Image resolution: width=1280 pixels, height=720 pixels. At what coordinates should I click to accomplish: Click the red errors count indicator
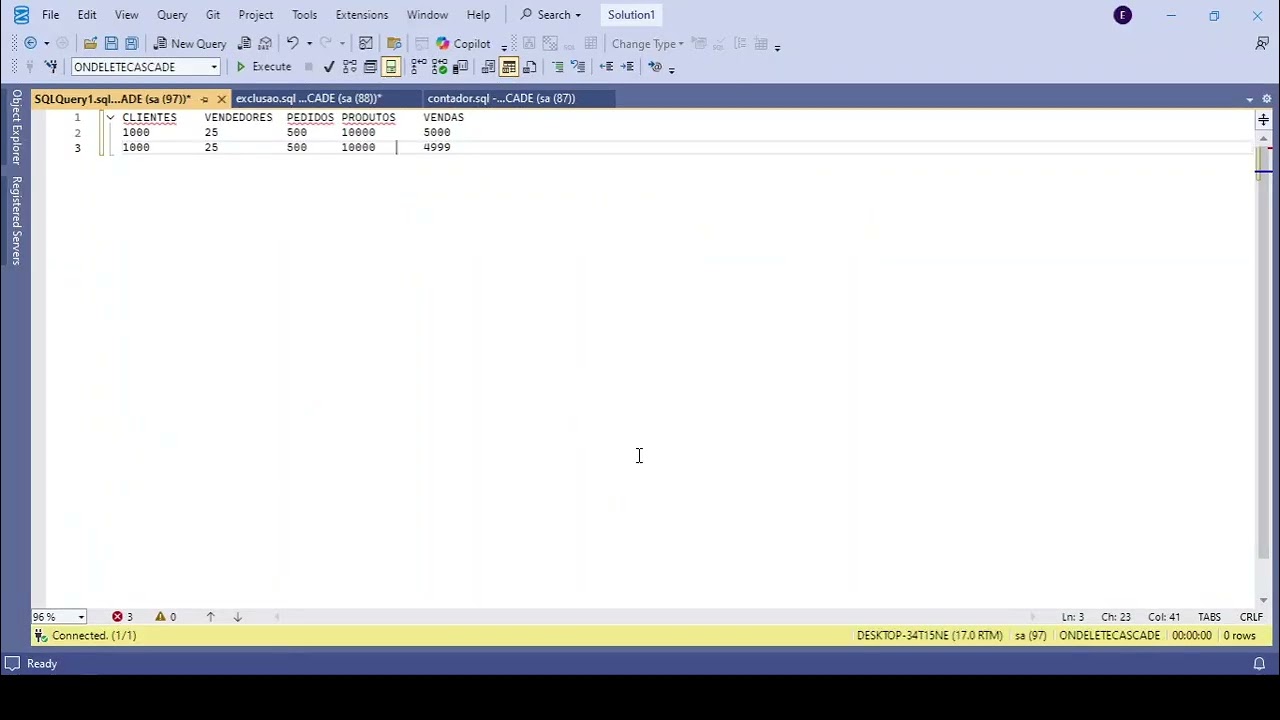point(122,617)
